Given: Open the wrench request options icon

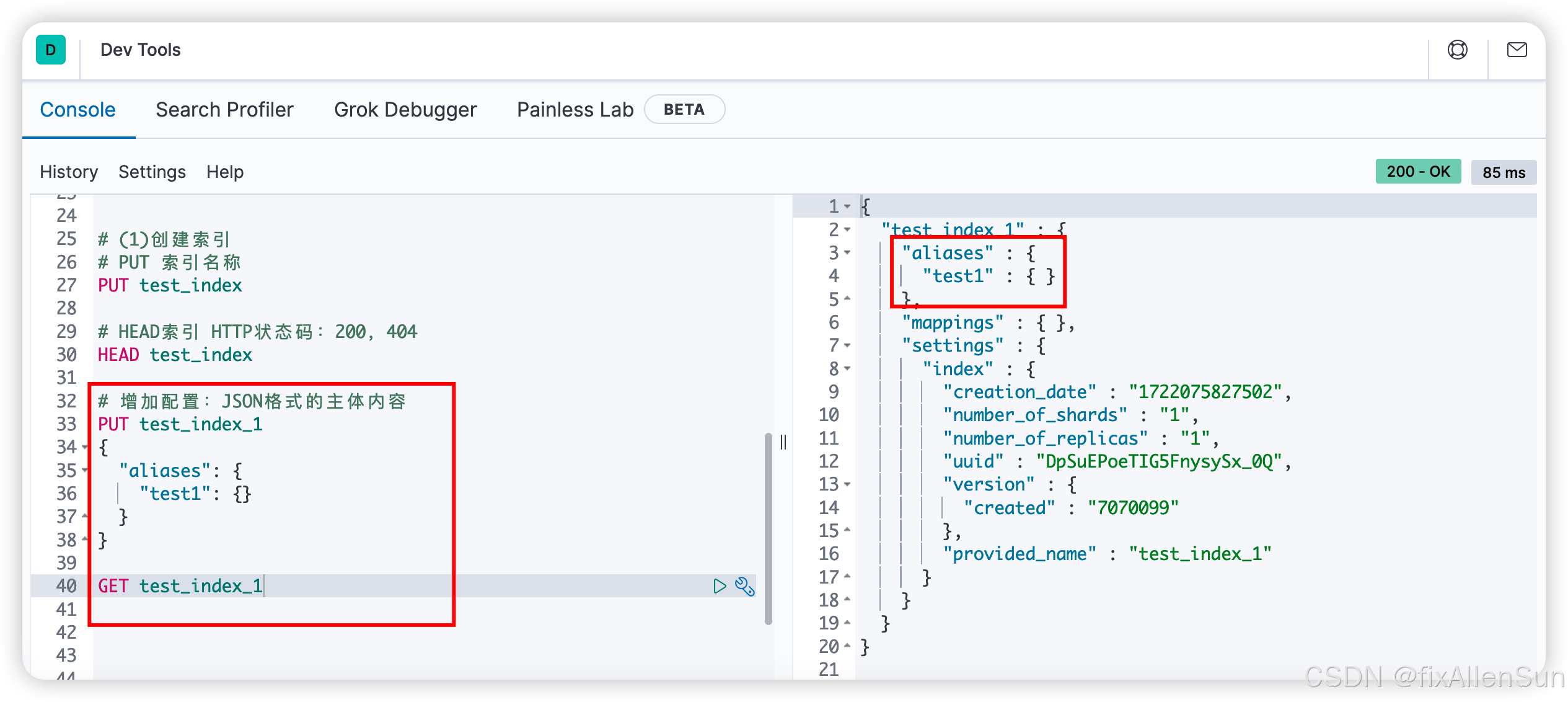Looking at the screenshot, I should [744, 586].
